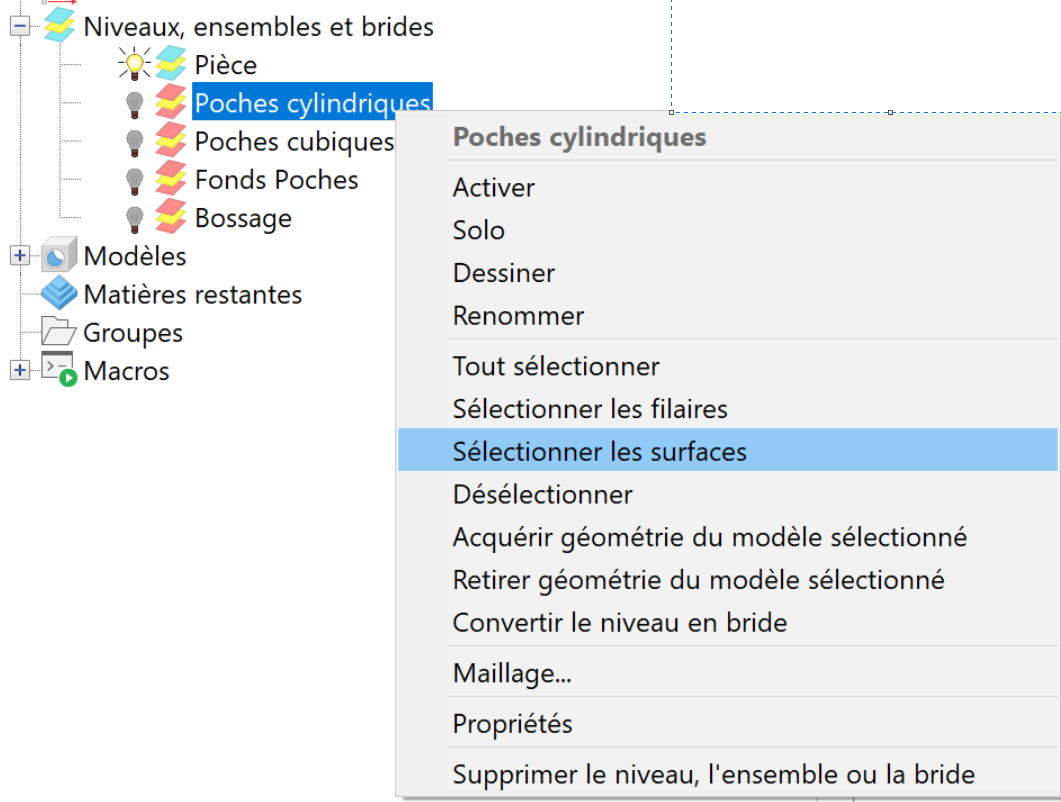Click the Fonds Poches level icon

click(171, 180)
